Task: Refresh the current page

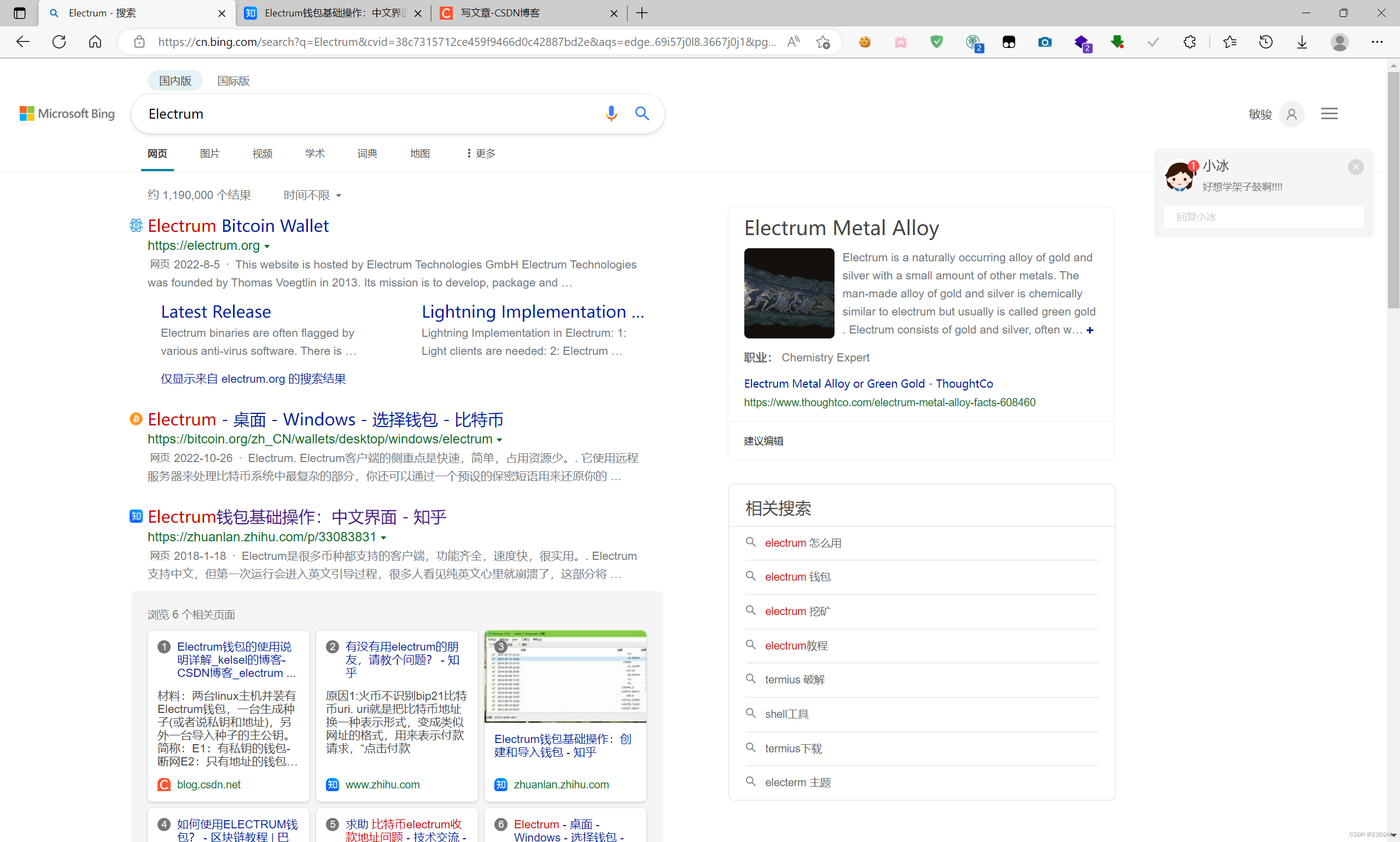Action: 59,42
